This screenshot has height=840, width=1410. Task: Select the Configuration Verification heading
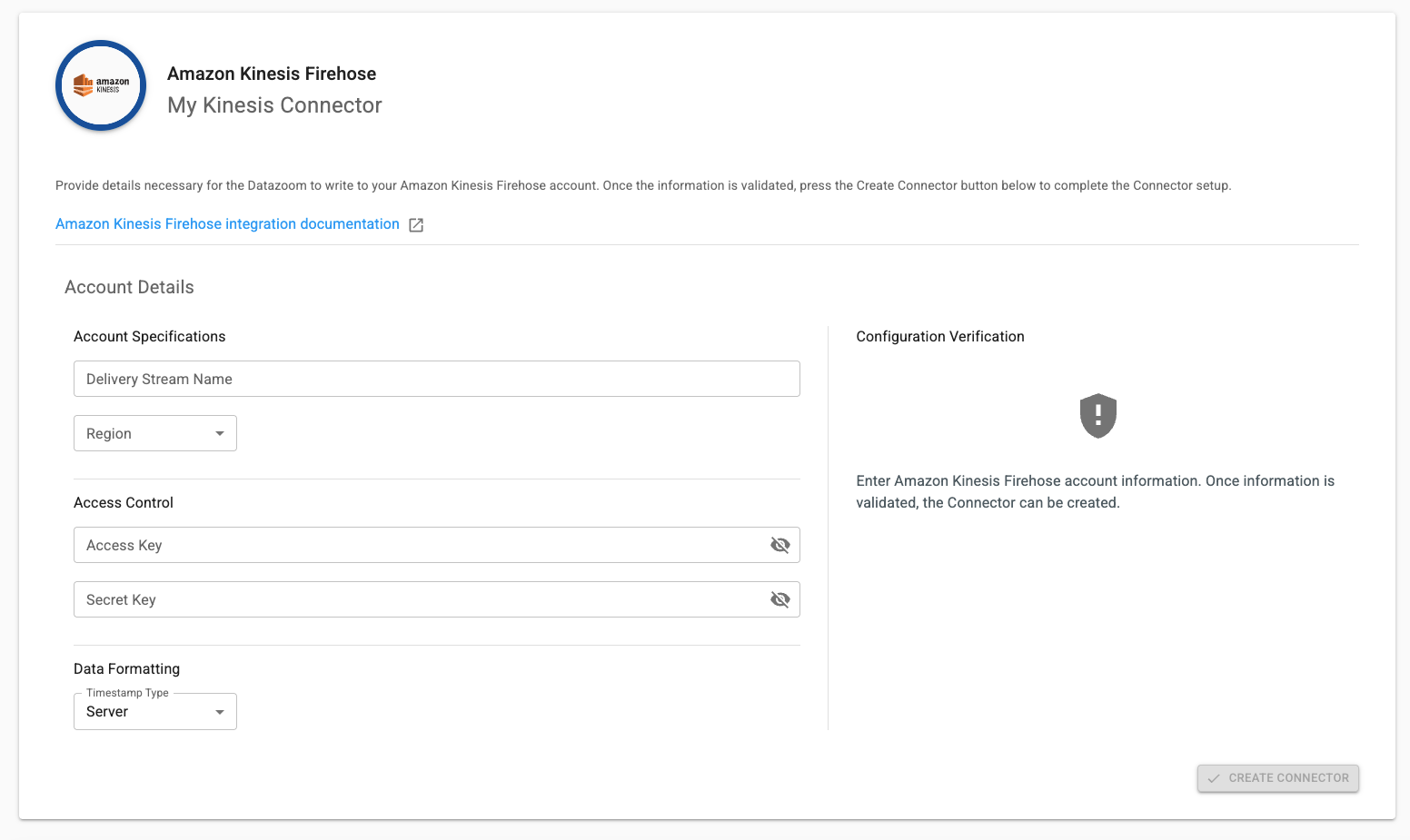tap(939, 336)
